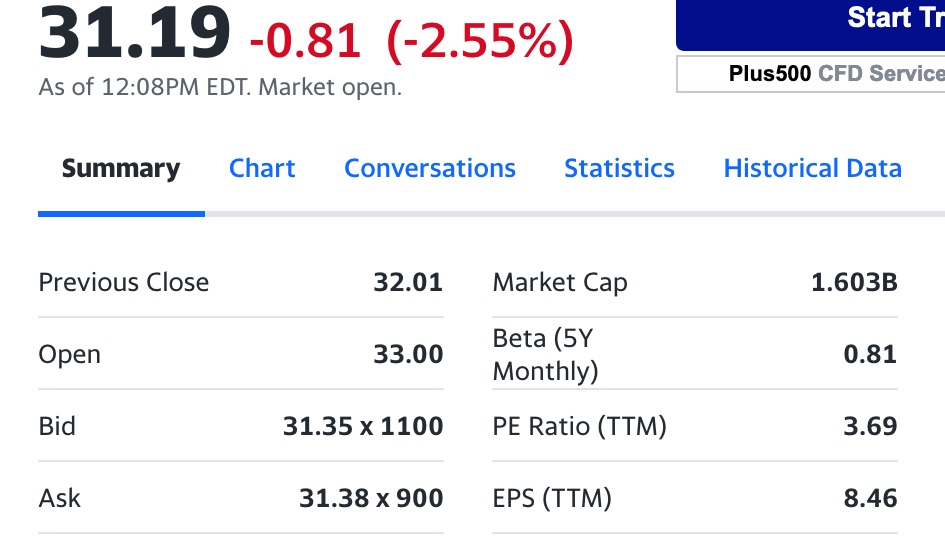Viewport: 945px width, 538px height.
Task: Click the Open value 33.00
Action: 408,354
